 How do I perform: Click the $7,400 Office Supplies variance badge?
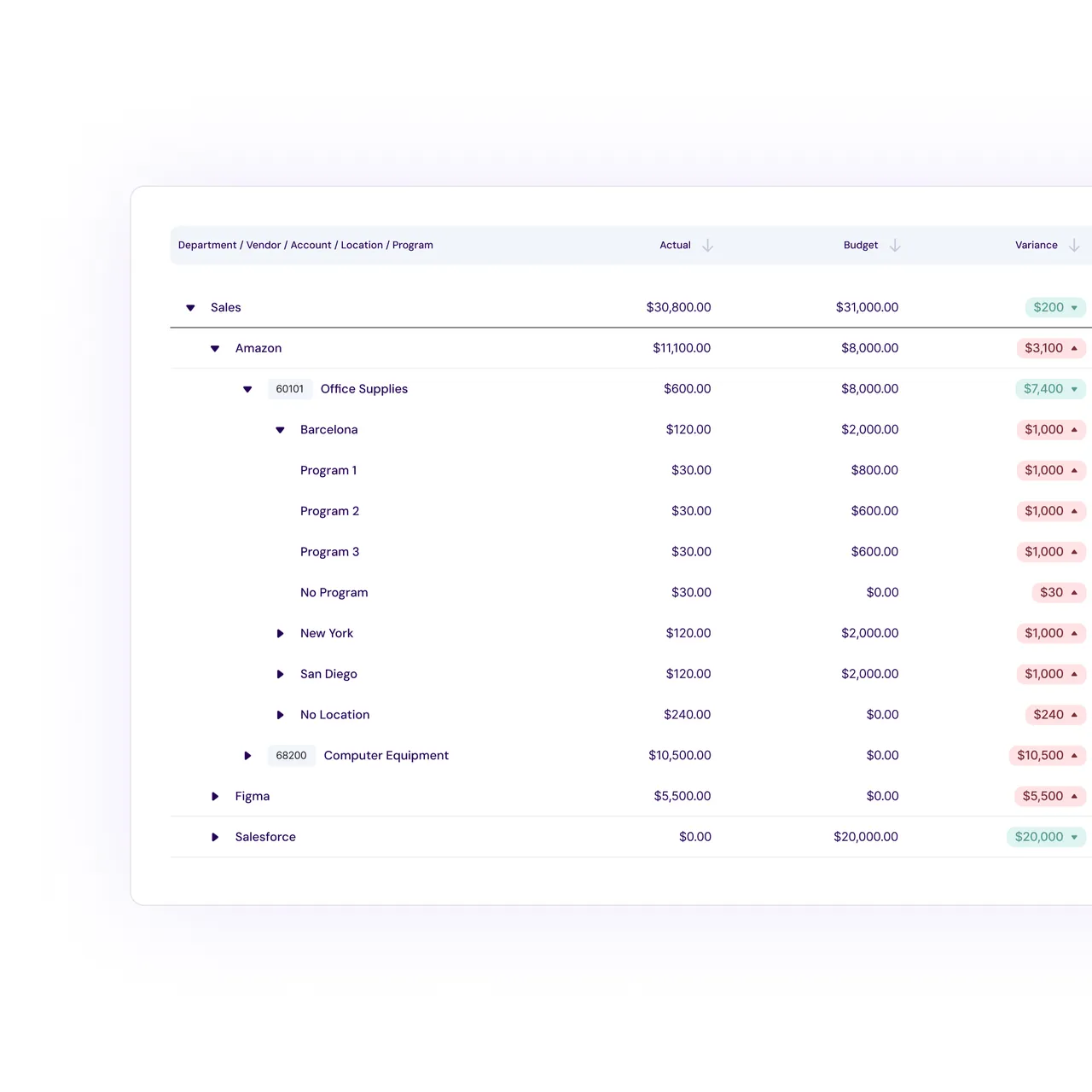1051,389
